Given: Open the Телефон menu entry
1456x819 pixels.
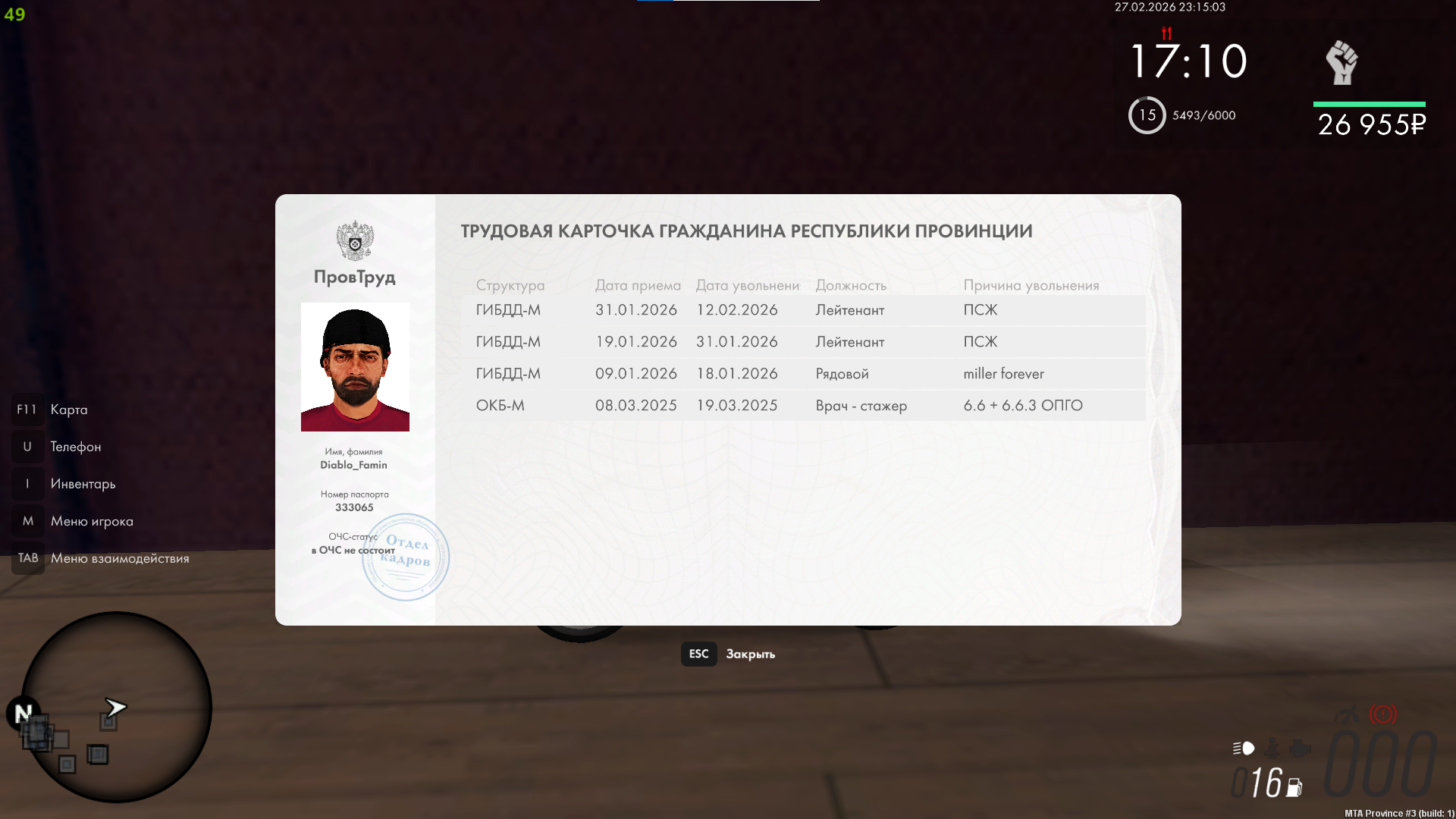Looking at the screenshot, I should click(x=75, y=447).
